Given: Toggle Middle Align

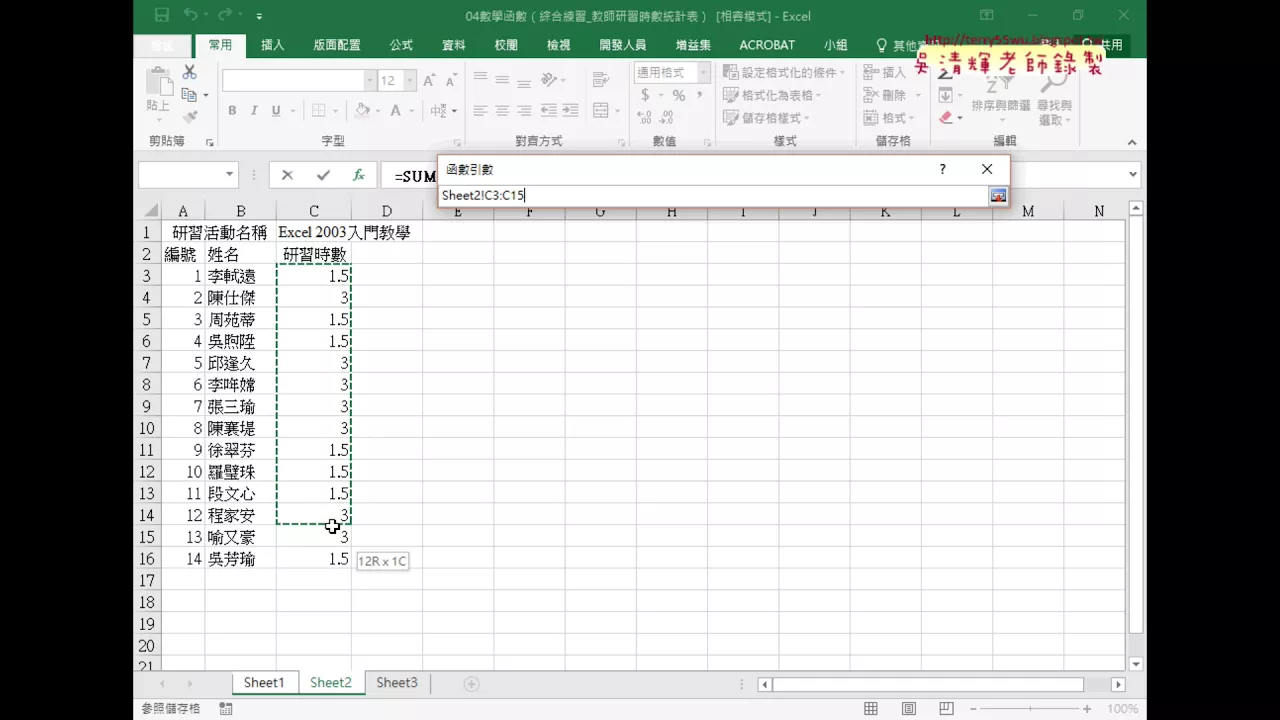Looking at the screenshot, I should coord(502,79).
